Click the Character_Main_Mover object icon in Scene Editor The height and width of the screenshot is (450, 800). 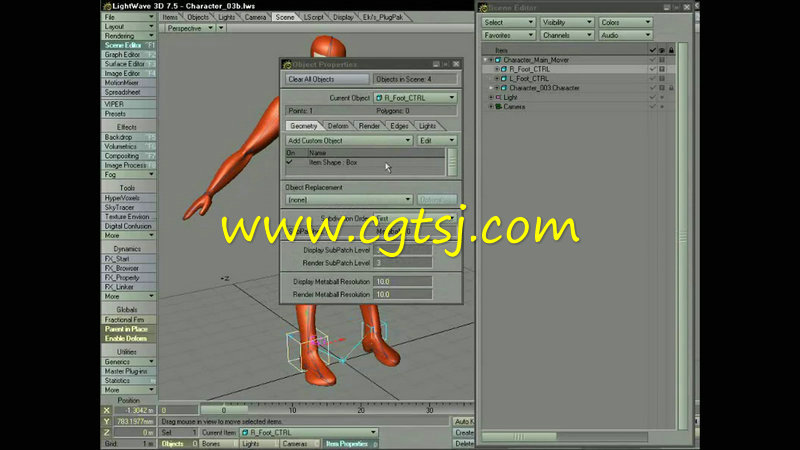click(x=498, y=60)
